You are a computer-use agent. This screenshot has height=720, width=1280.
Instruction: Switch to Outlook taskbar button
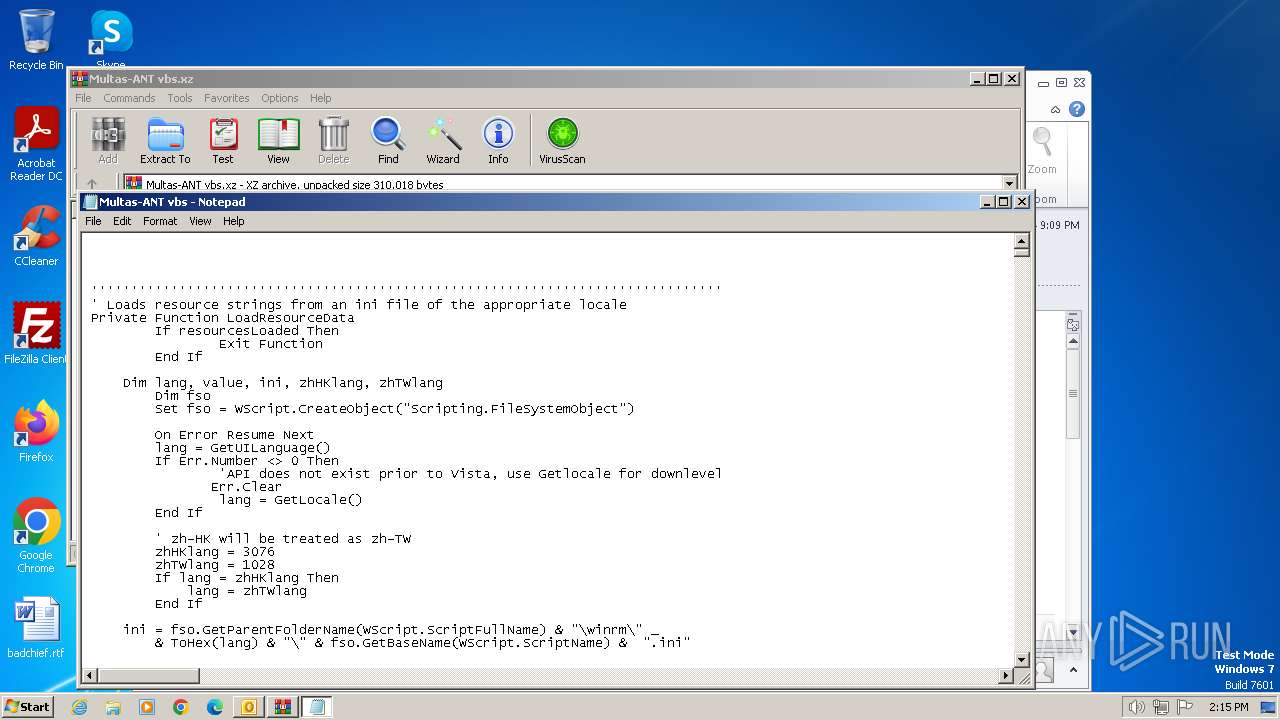pyautogui.click(x=249, y=707)
